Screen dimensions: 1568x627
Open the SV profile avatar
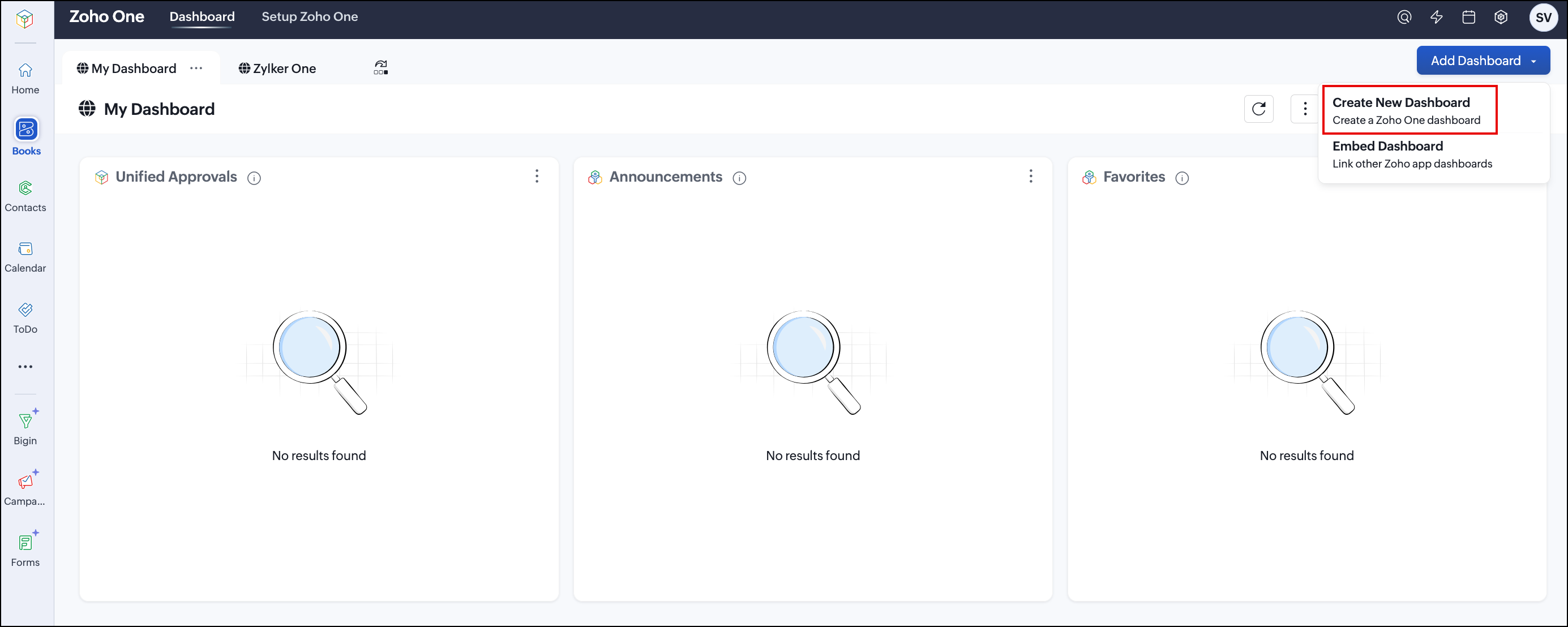click(1543, 17)
